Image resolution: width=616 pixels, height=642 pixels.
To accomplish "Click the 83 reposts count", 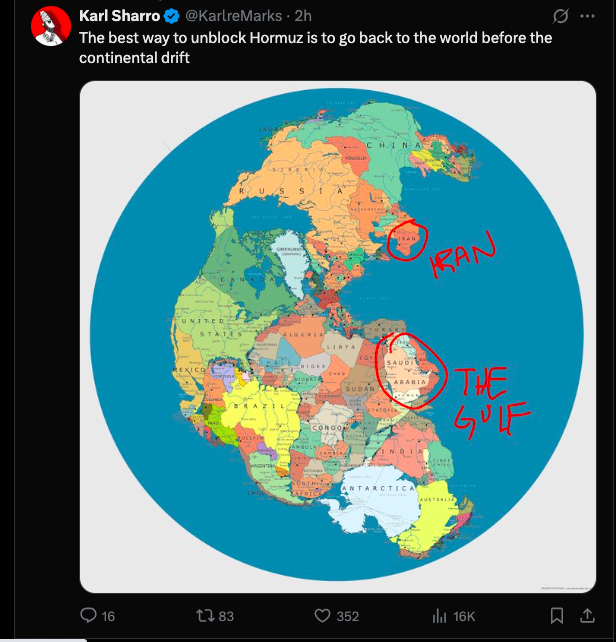I will [226, 616].
